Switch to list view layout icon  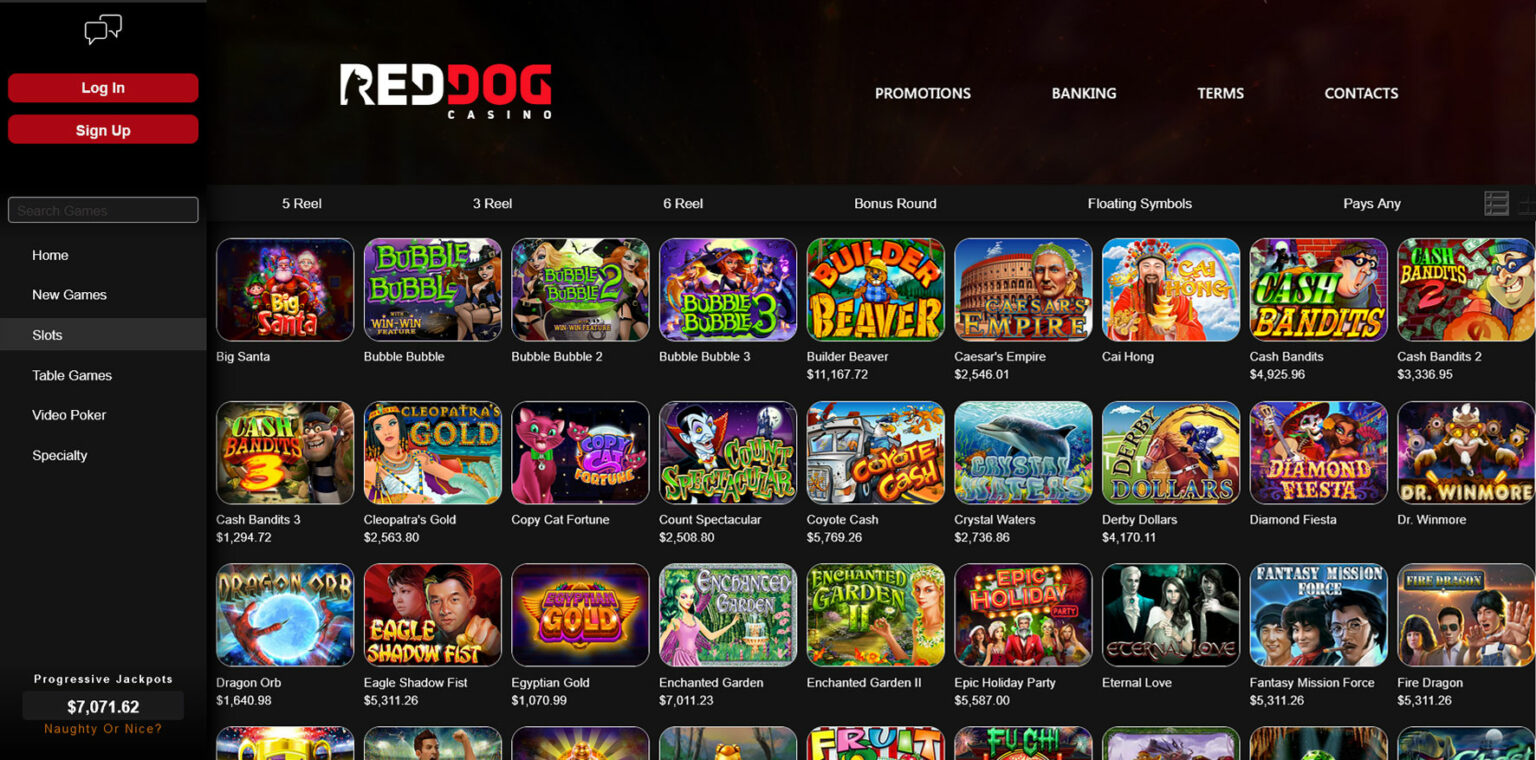(1496, 203)
